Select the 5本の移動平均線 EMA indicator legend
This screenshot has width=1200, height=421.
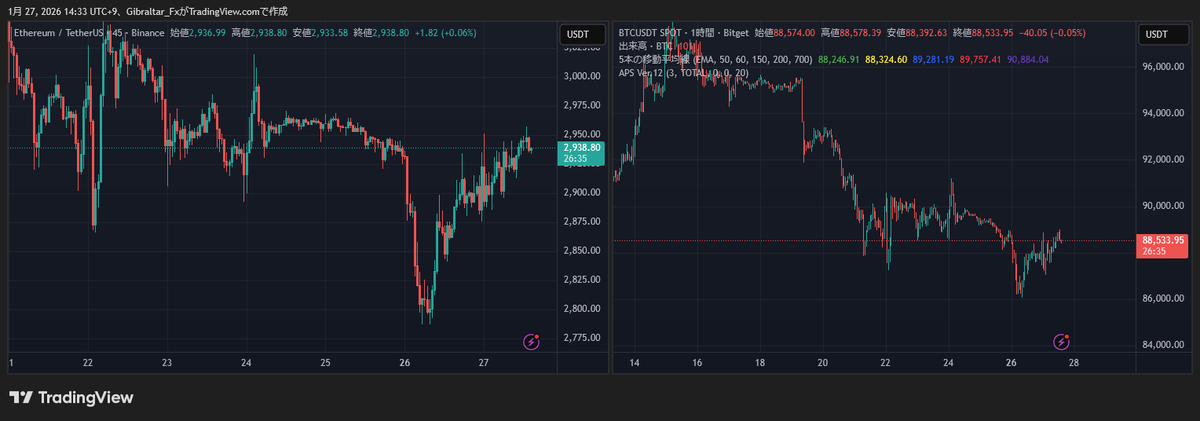[715, 60]
